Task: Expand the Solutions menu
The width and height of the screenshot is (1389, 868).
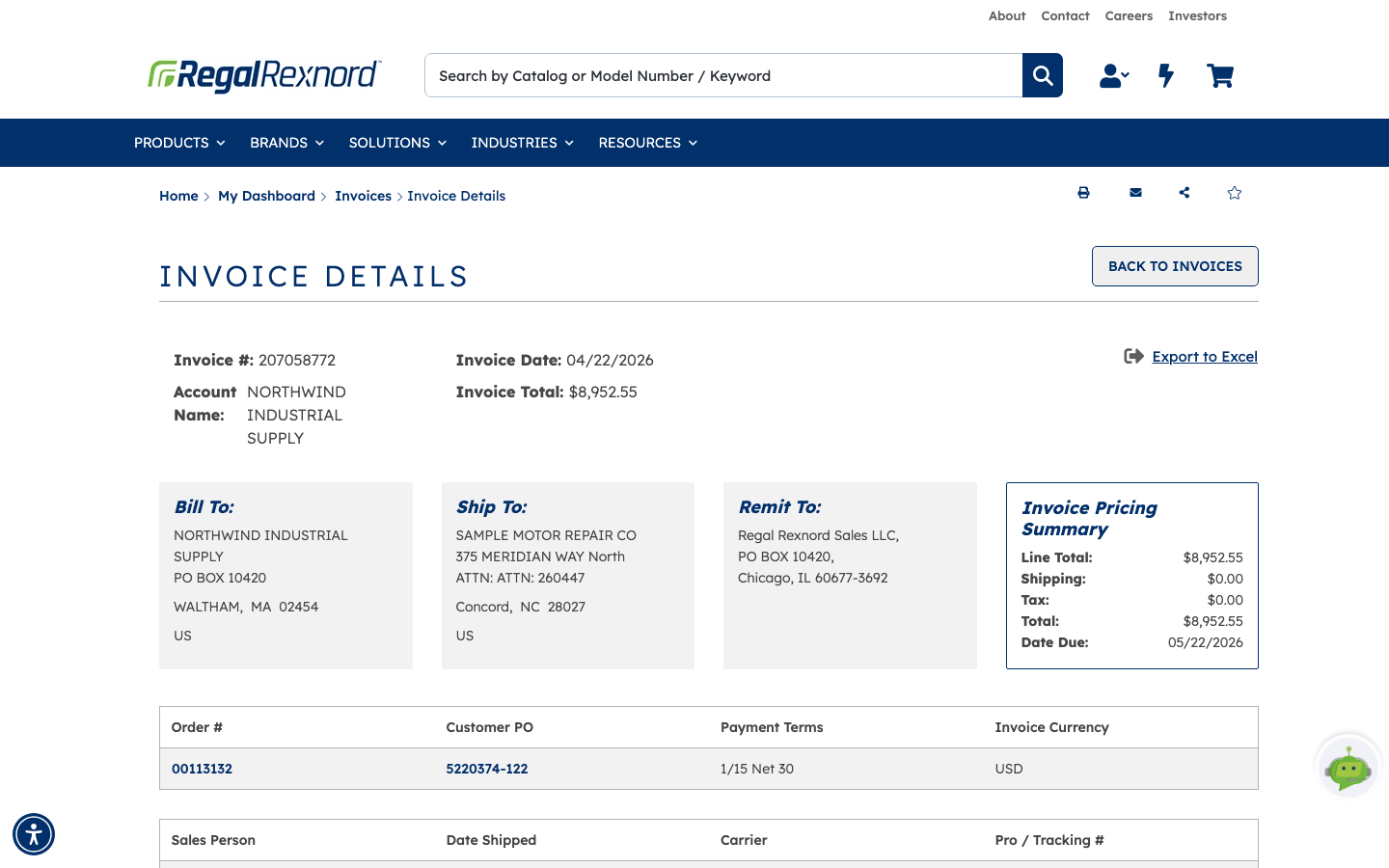Action: (397, 143)
